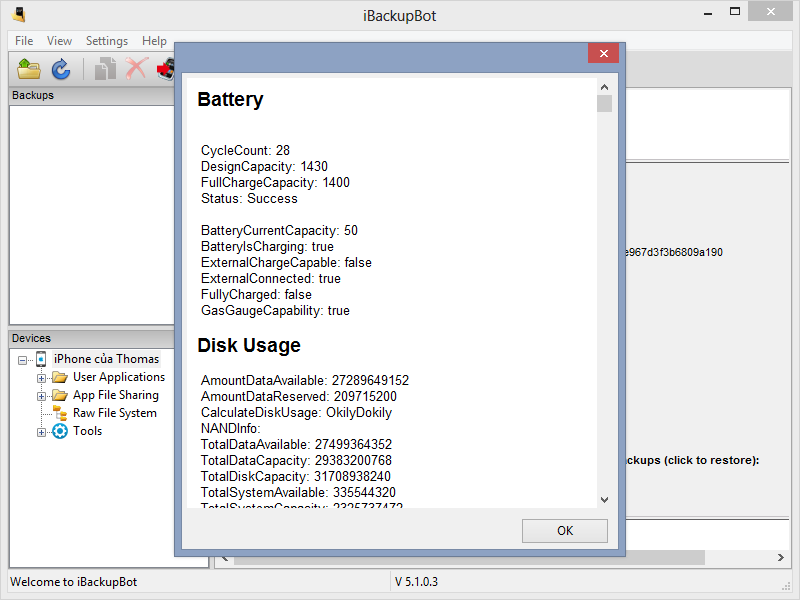Click the red X delete toolbar icon
800x600 pixels.
pyautogui.click(x=136, y=69)
